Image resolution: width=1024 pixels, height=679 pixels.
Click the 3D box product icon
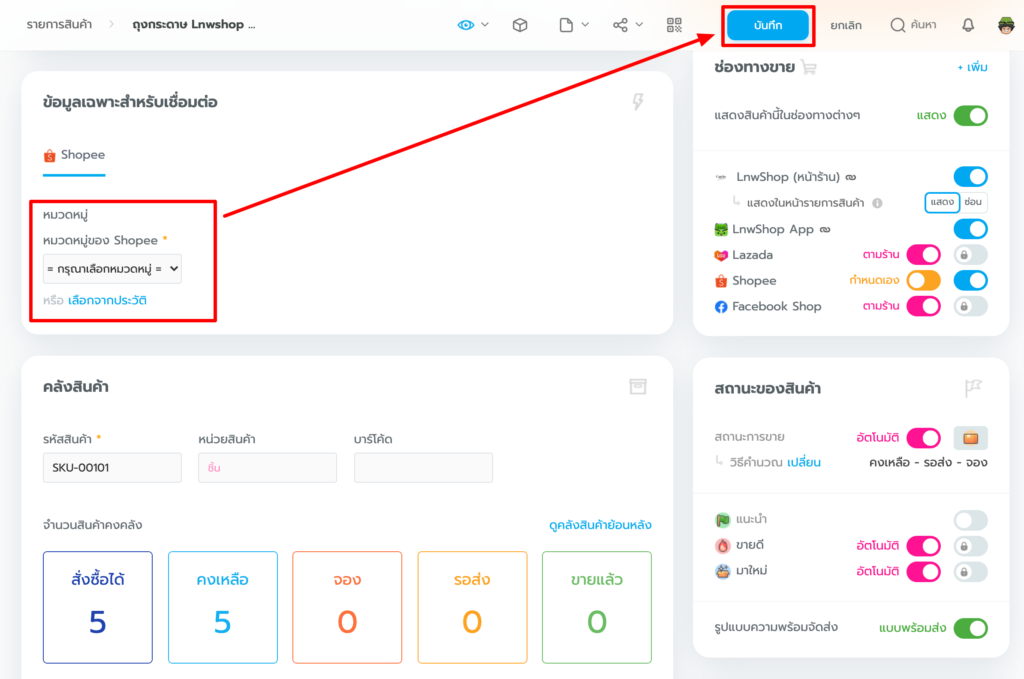520,25
